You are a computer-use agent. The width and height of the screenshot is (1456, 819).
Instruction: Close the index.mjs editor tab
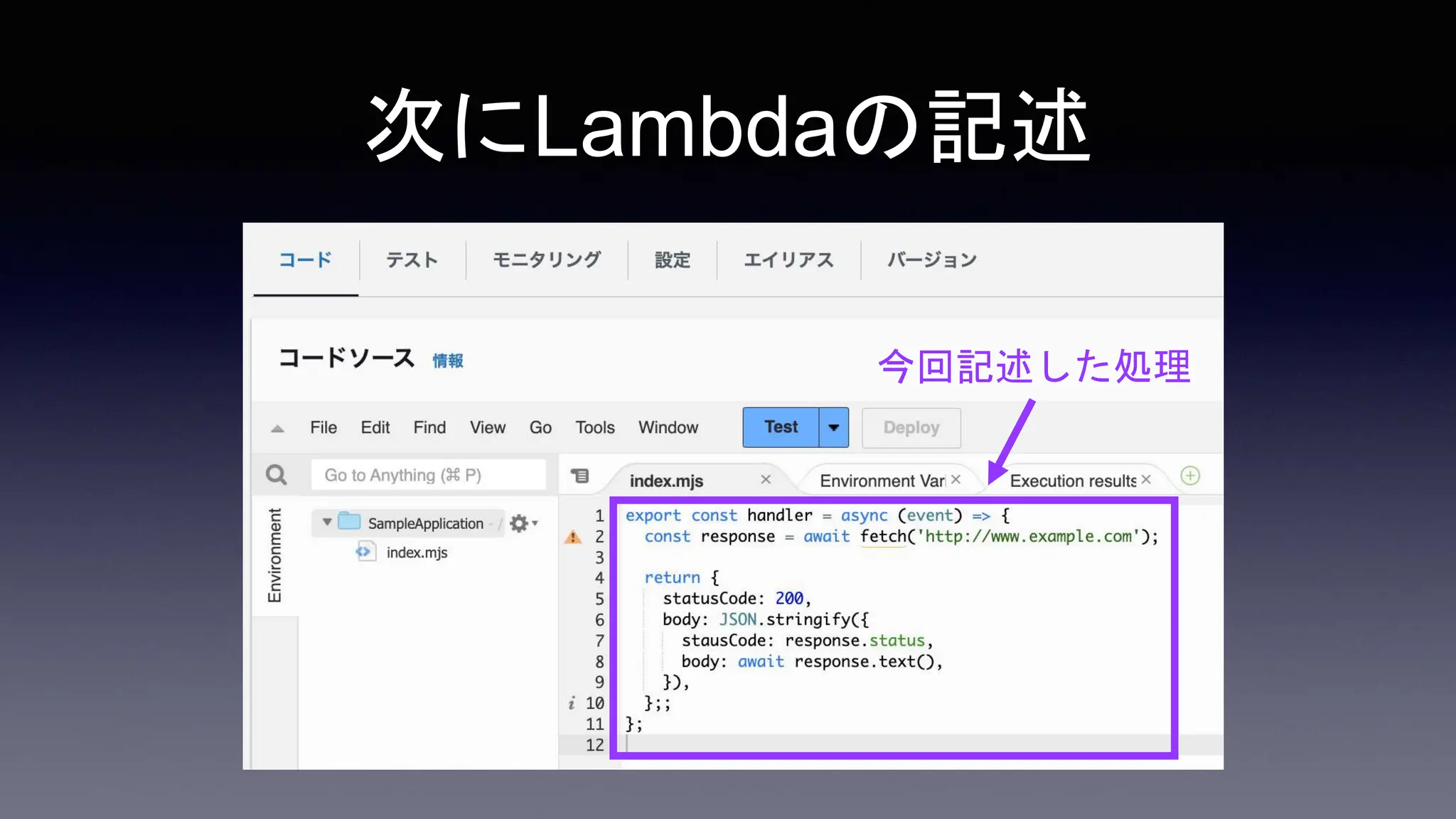[766, 480]
